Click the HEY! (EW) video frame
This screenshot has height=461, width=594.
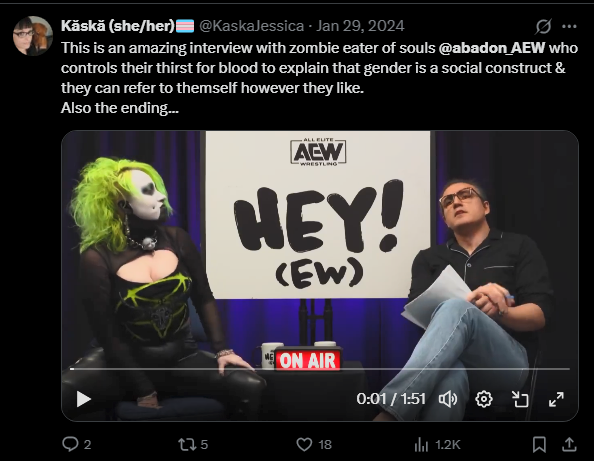(x=320, y=246)
